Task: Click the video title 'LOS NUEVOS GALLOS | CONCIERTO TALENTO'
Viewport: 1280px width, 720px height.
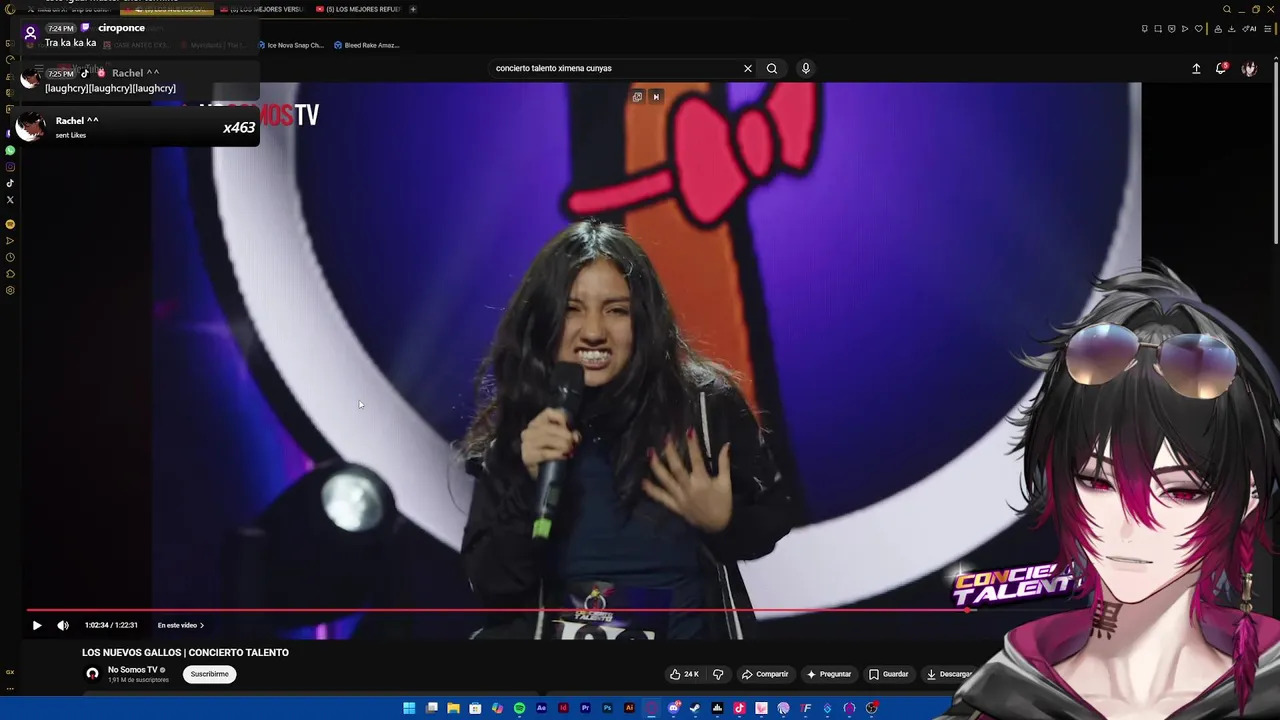Action: (185, 653)
